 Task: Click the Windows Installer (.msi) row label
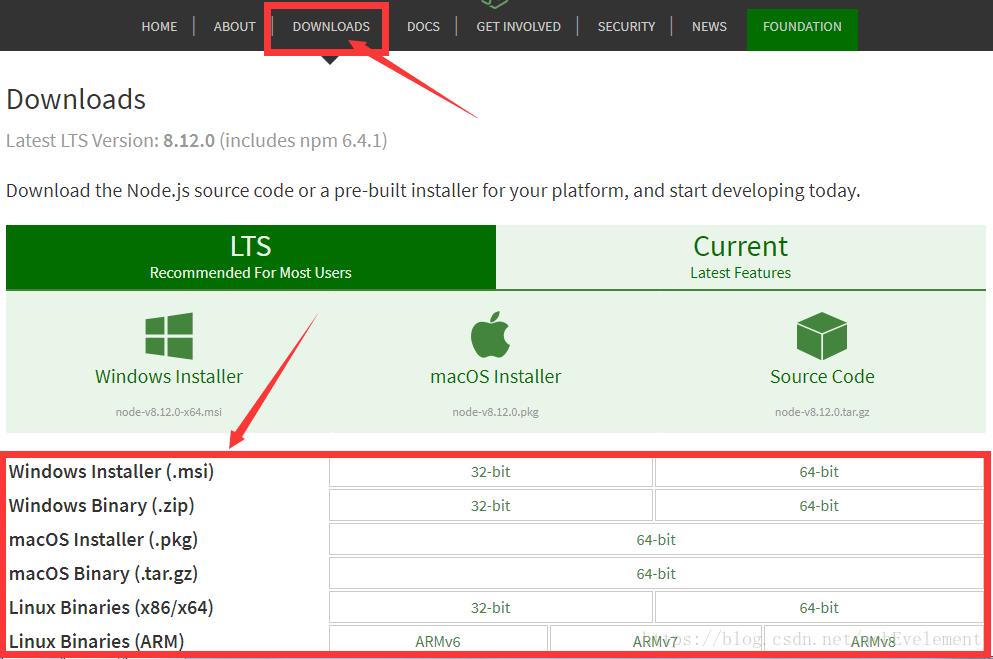[111, 472]
